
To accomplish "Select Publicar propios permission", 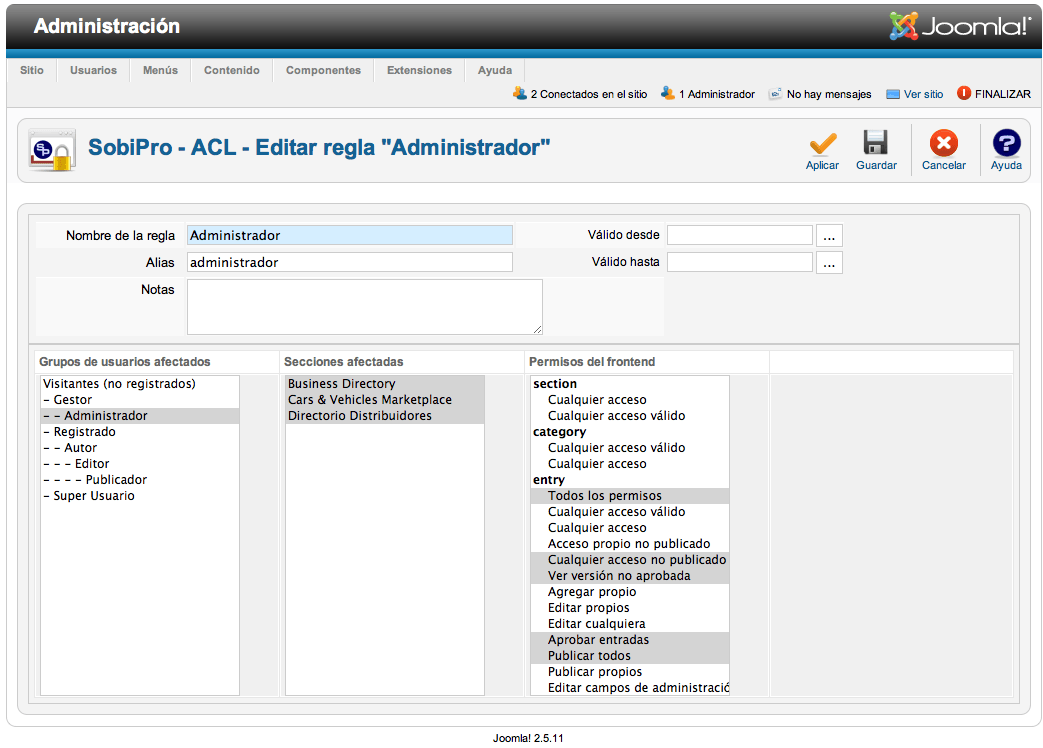I will pyautogui.click(x=629, y=671).
